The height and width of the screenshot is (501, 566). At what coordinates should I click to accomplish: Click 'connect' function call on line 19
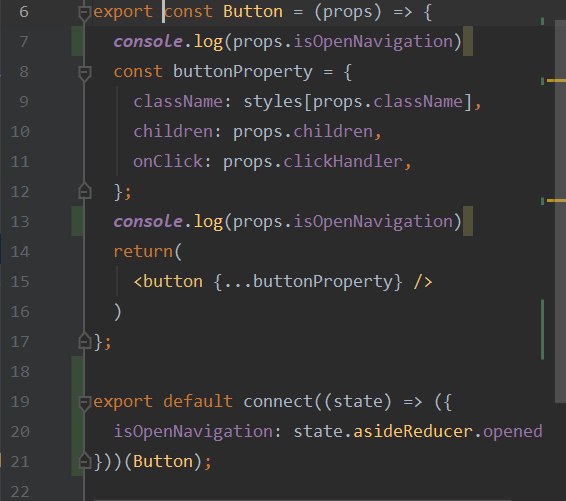[x=278, y=401]
